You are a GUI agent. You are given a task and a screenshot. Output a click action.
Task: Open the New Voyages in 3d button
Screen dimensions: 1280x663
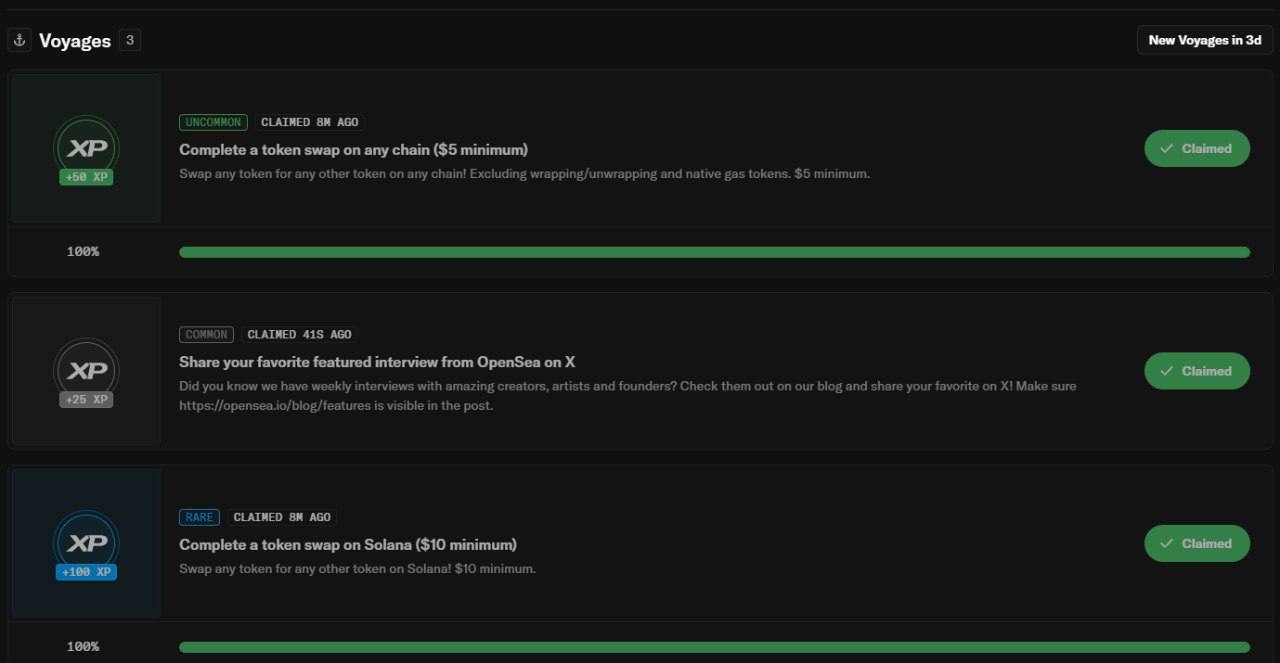(1205, 40)
